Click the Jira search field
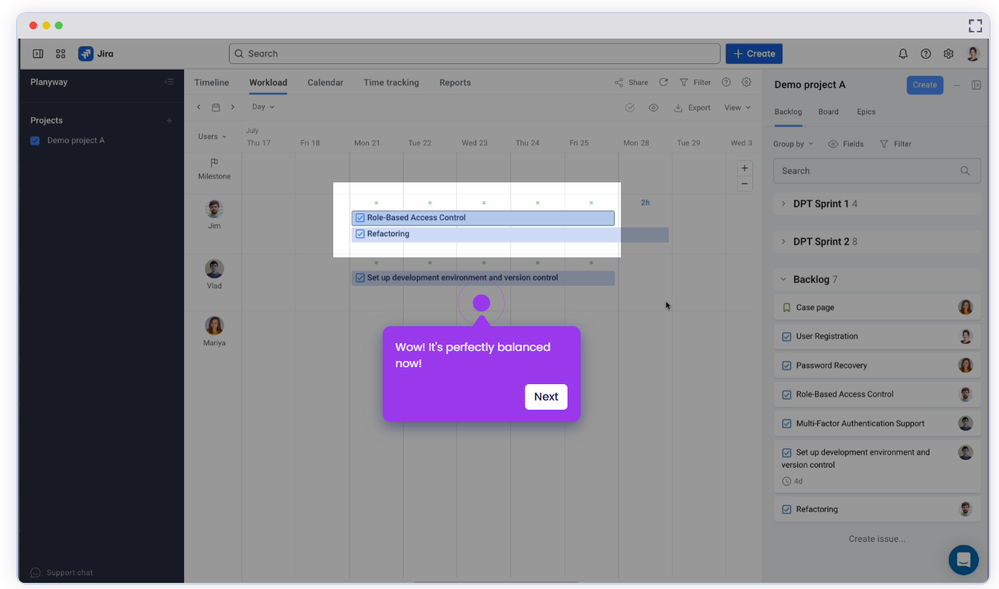The image size is (999, 589). (x=475, y=54)
